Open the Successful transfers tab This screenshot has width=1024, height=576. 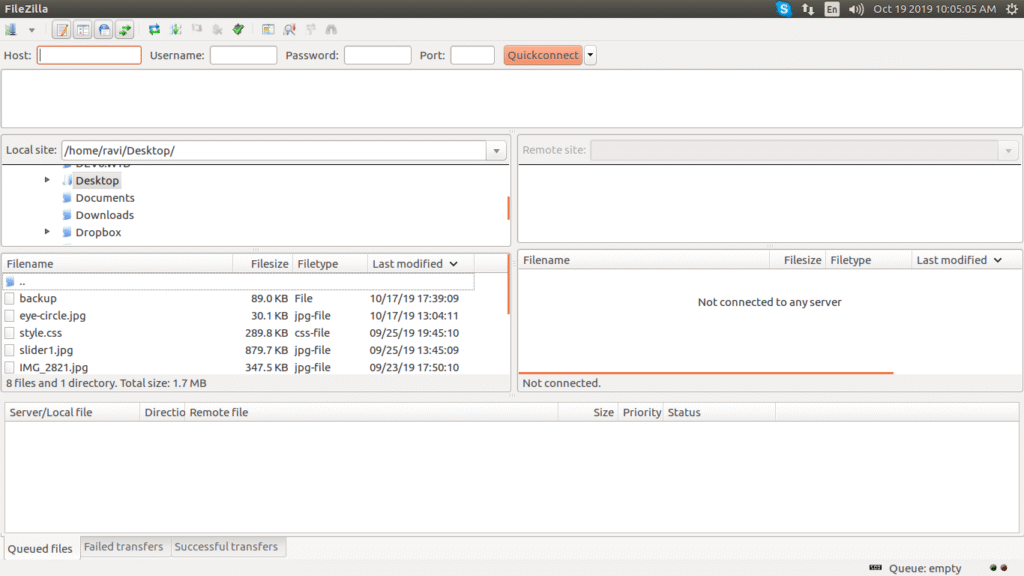tap(226, 547)
